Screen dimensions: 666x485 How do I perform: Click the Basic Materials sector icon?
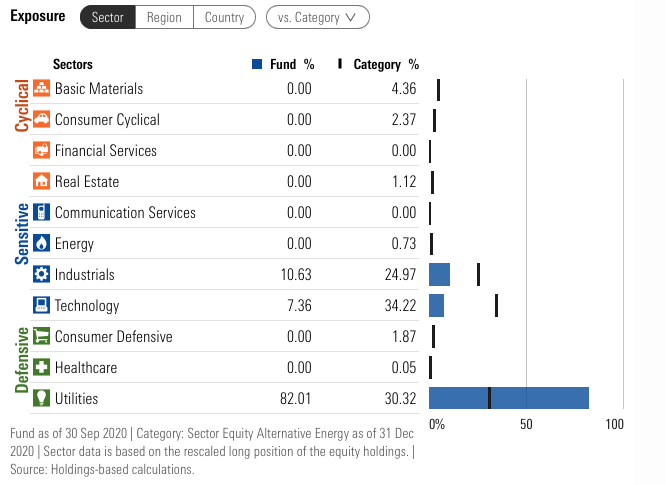tap(42, 89)
